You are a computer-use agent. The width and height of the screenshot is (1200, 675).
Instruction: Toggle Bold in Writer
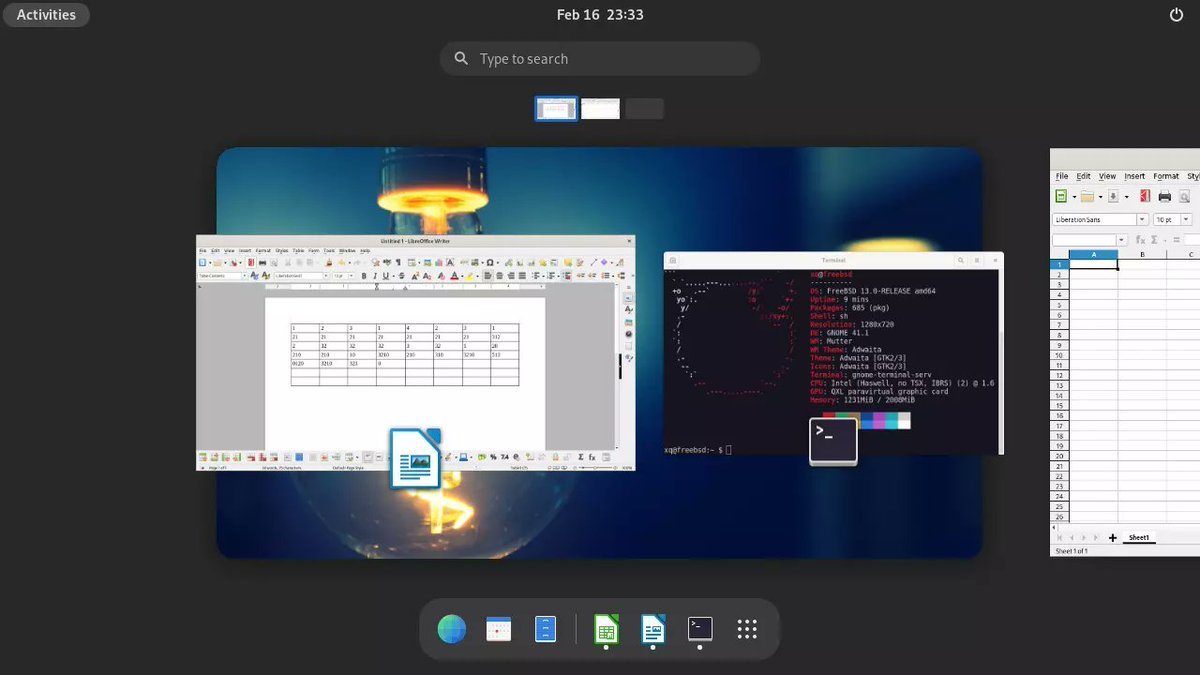tap(364, 276)
